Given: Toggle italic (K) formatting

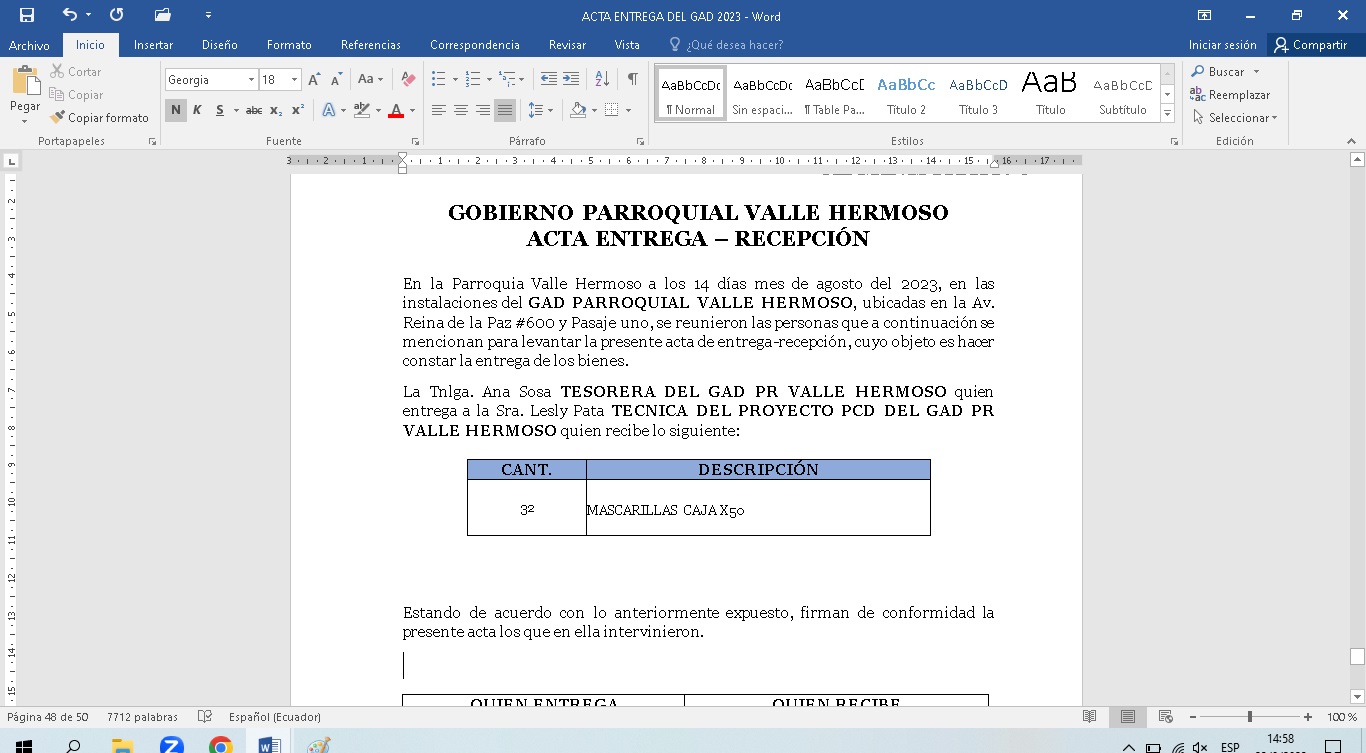Looking at the screenshot, I should click(x=197, y=110).
